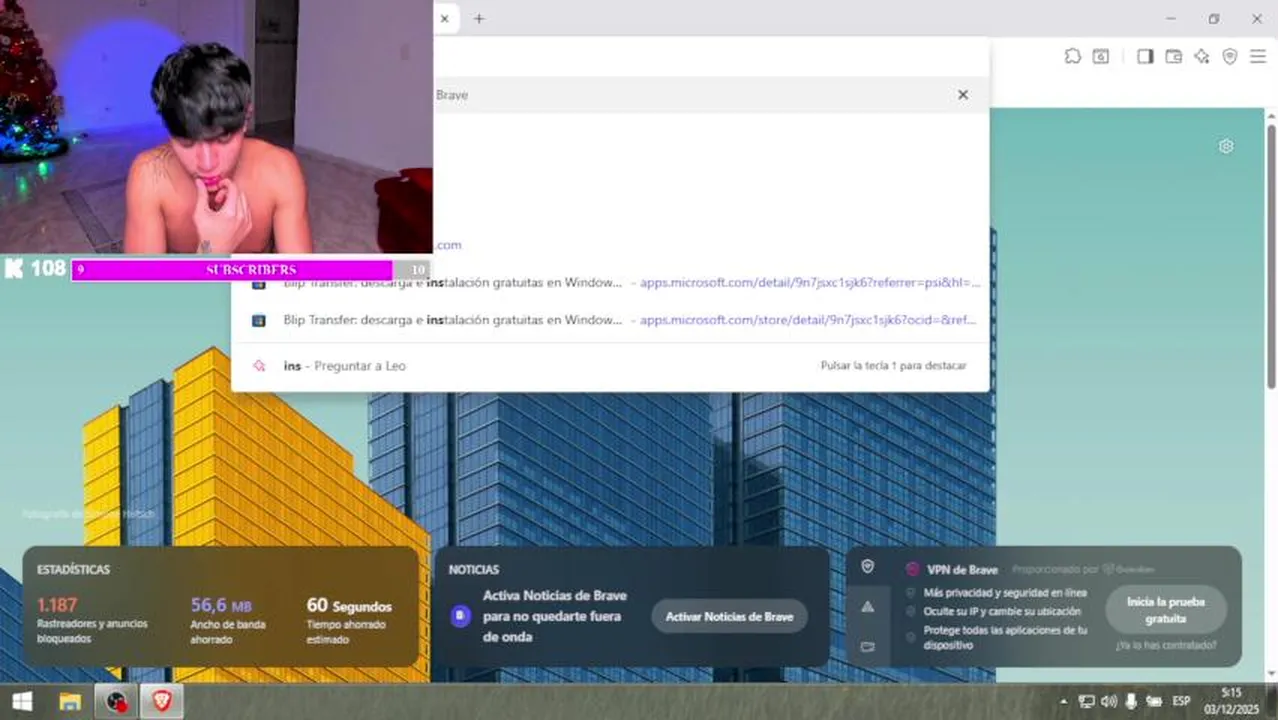
Task: Click Inicia la prueba gratuita button
Action: pos(1166,610)
